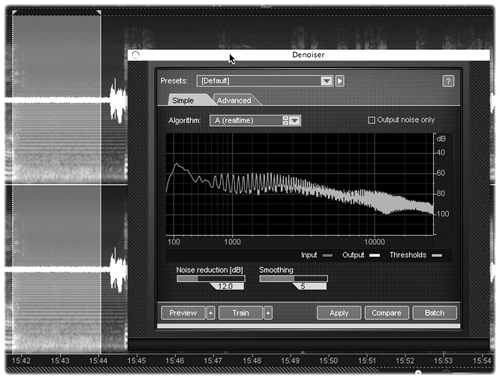Viewport: 500px width, 379px height.
Task: Click the Algorithm stepper arrows
Action: [285, 120]
